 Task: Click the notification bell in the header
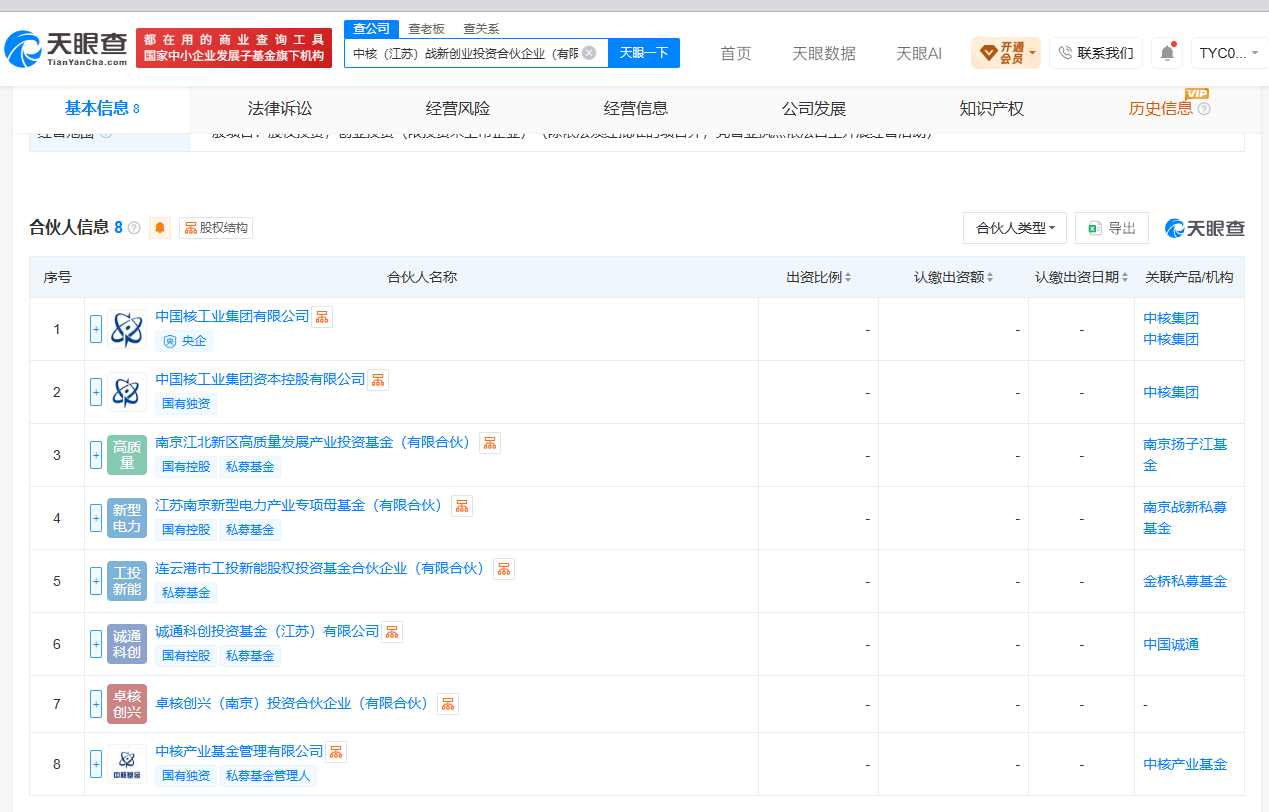tap(1167, 53)
